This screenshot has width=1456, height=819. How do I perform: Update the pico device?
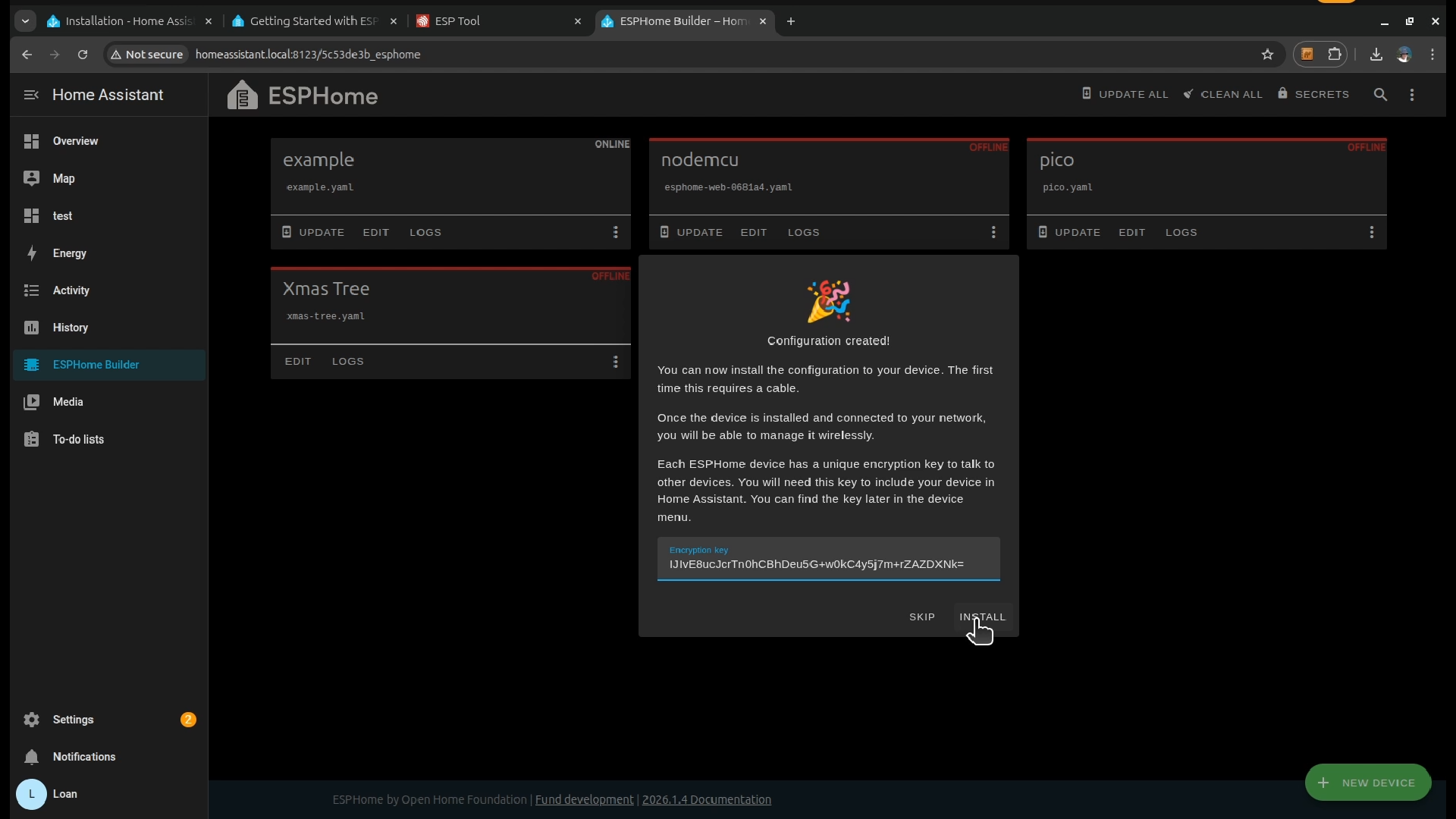[1069, 232]
